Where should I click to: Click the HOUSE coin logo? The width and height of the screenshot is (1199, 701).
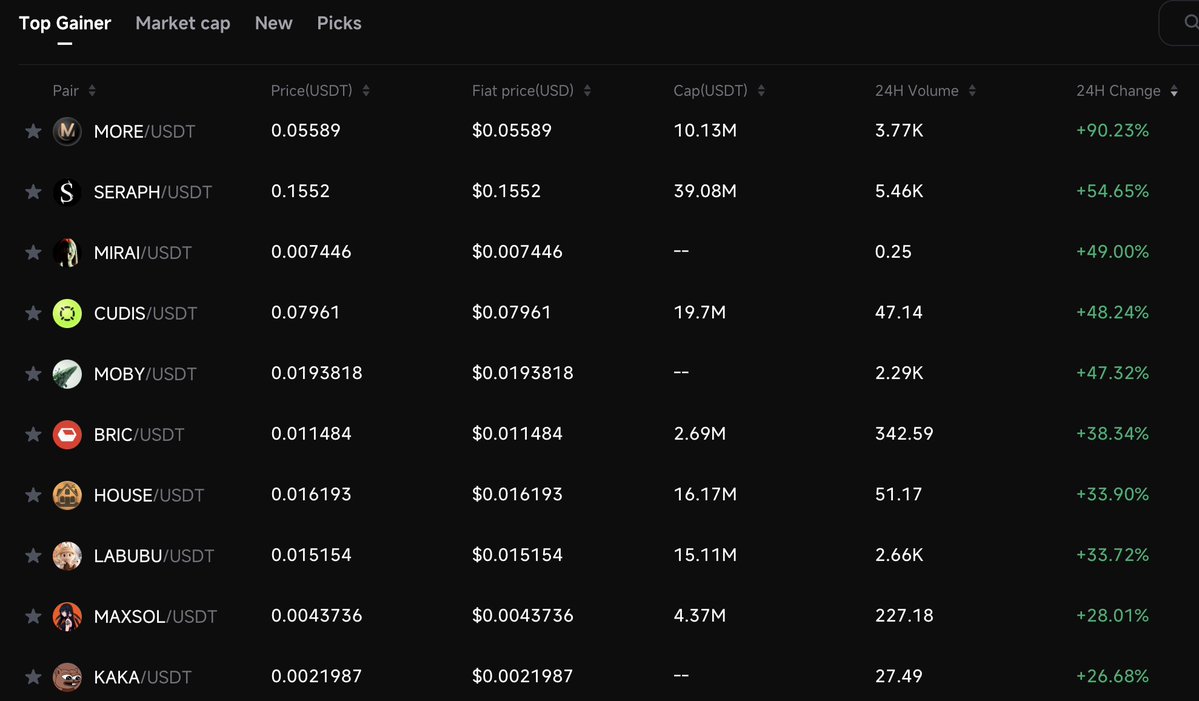(x=67, y=495)
